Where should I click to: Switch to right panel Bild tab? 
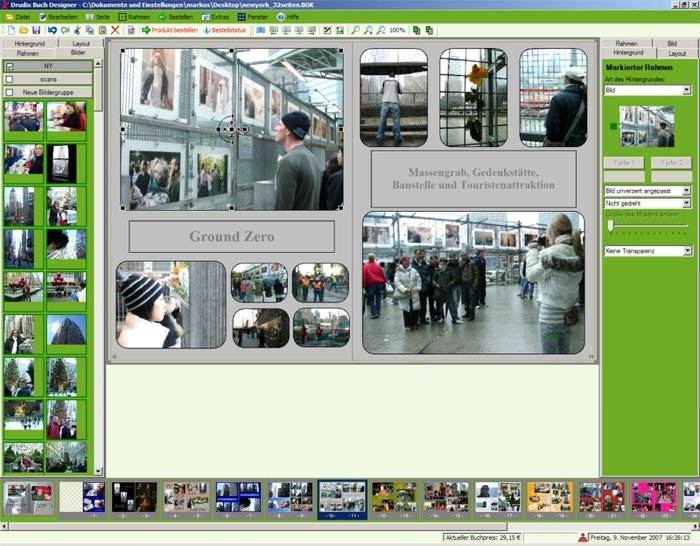(672, 43)
